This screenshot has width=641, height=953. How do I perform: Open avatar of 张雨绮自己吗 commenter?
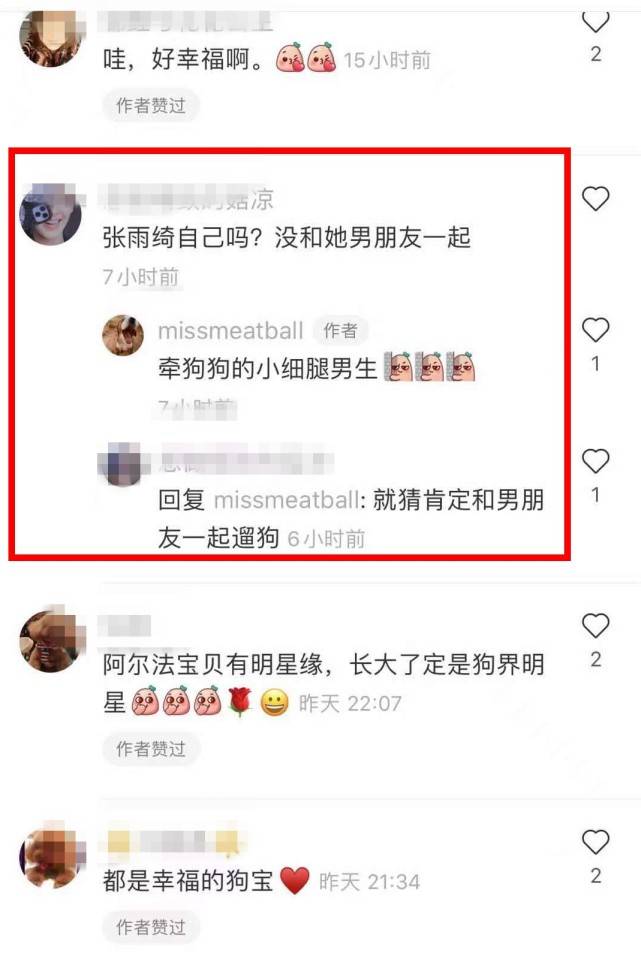[51, 214]
